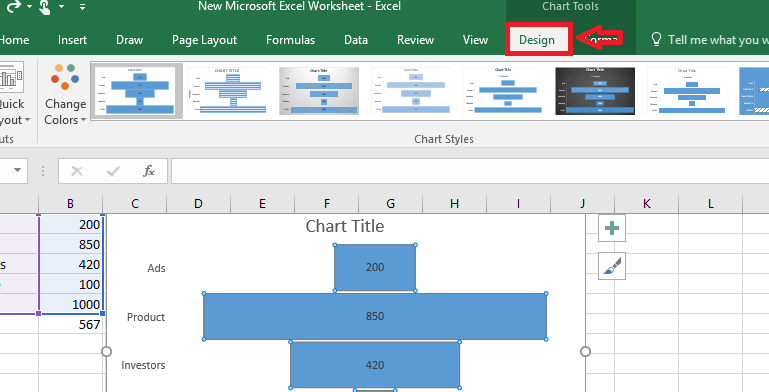Apply the gray gradient background chart style
769x392 pixels.
tap(319, 91)
